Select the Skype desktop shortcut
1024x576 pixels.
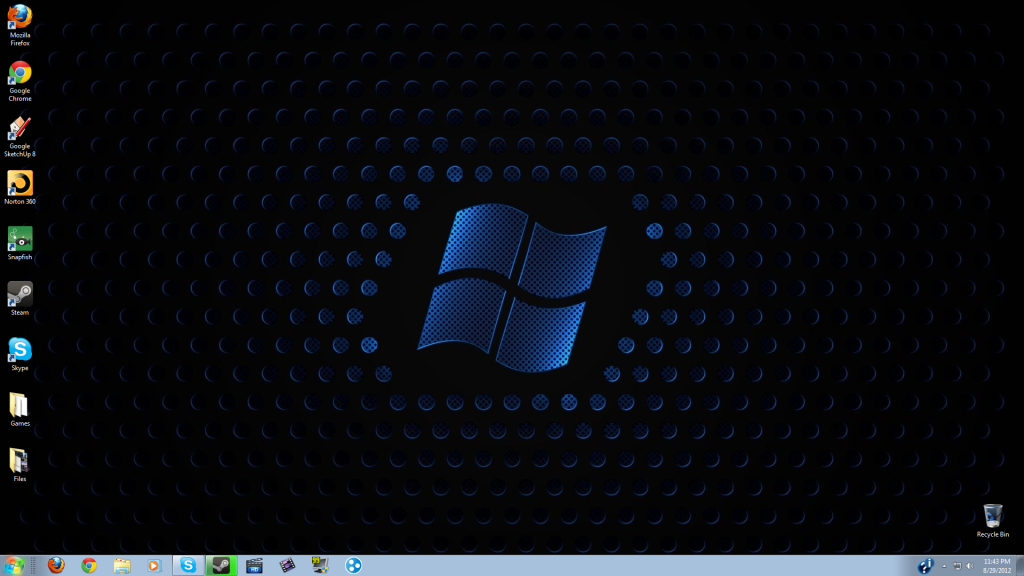point(20,355)
